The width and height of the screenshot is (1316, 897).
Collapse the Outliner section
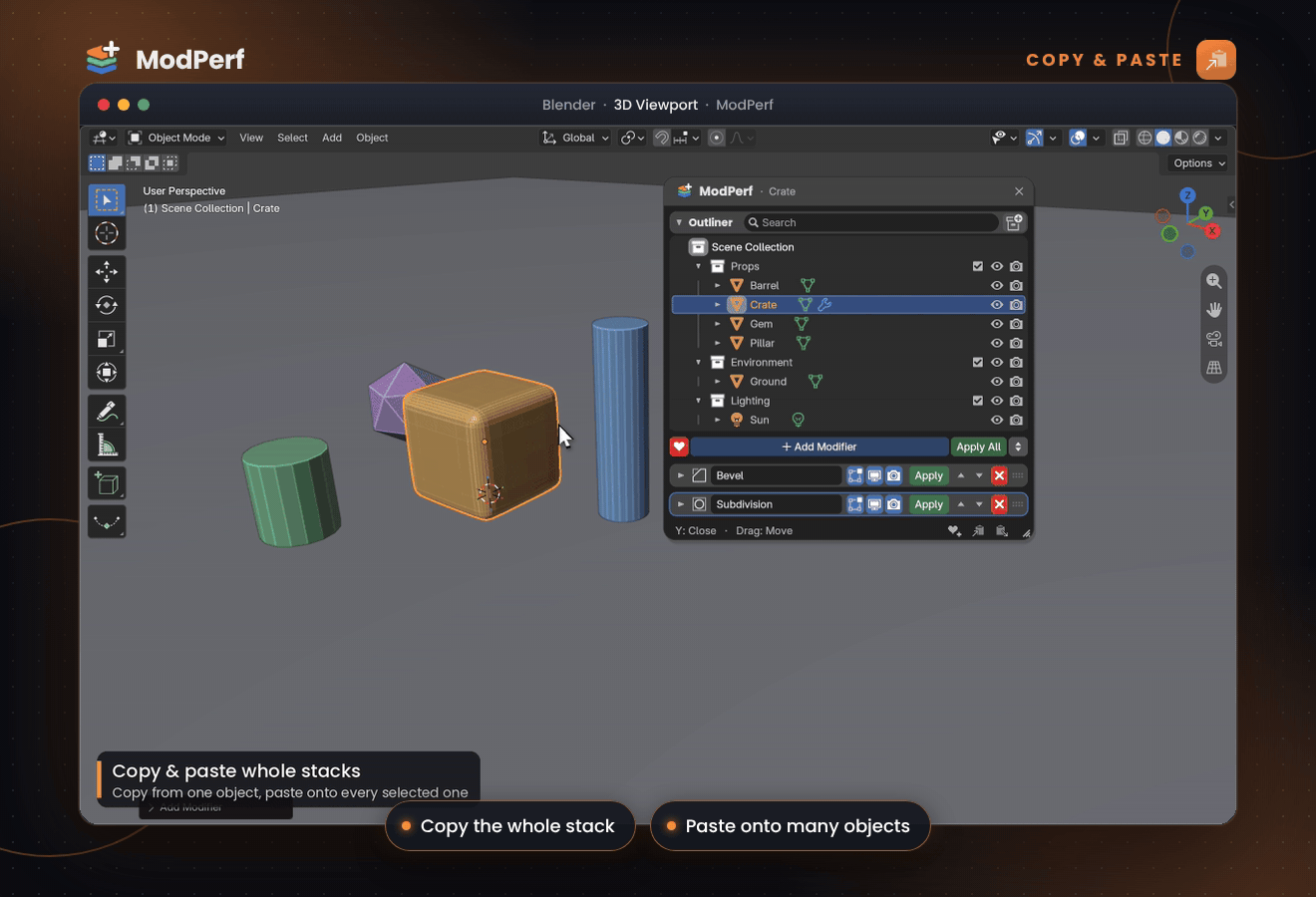click(x=679, y=222)
